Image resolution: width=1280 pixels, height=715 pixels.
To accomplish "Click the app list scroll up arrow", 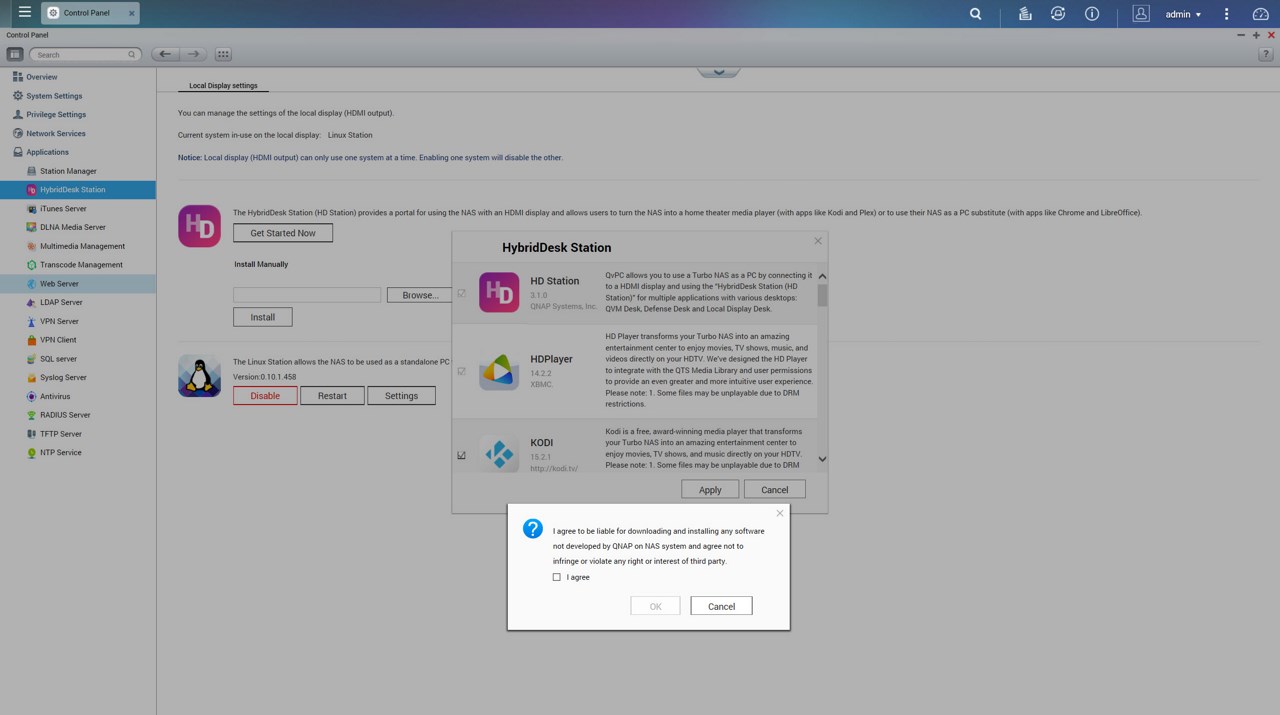I will [x=822, y=276].
